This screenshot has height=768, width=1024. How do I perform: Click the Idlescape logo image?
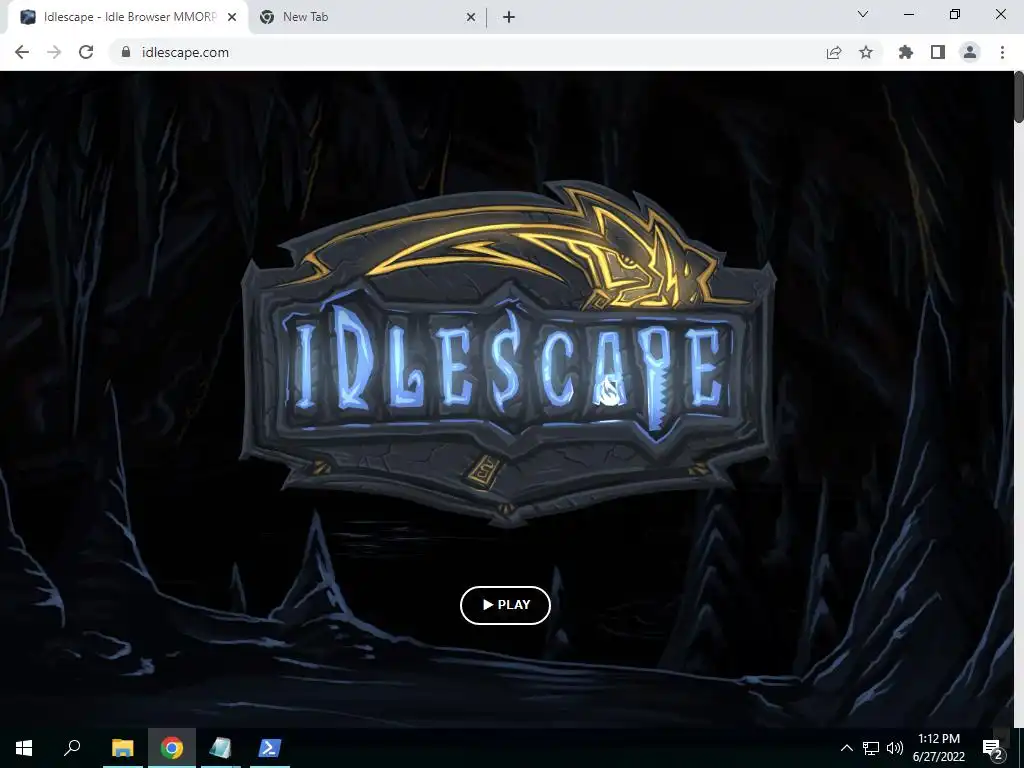pyautogui.click(x=508, y=353)
